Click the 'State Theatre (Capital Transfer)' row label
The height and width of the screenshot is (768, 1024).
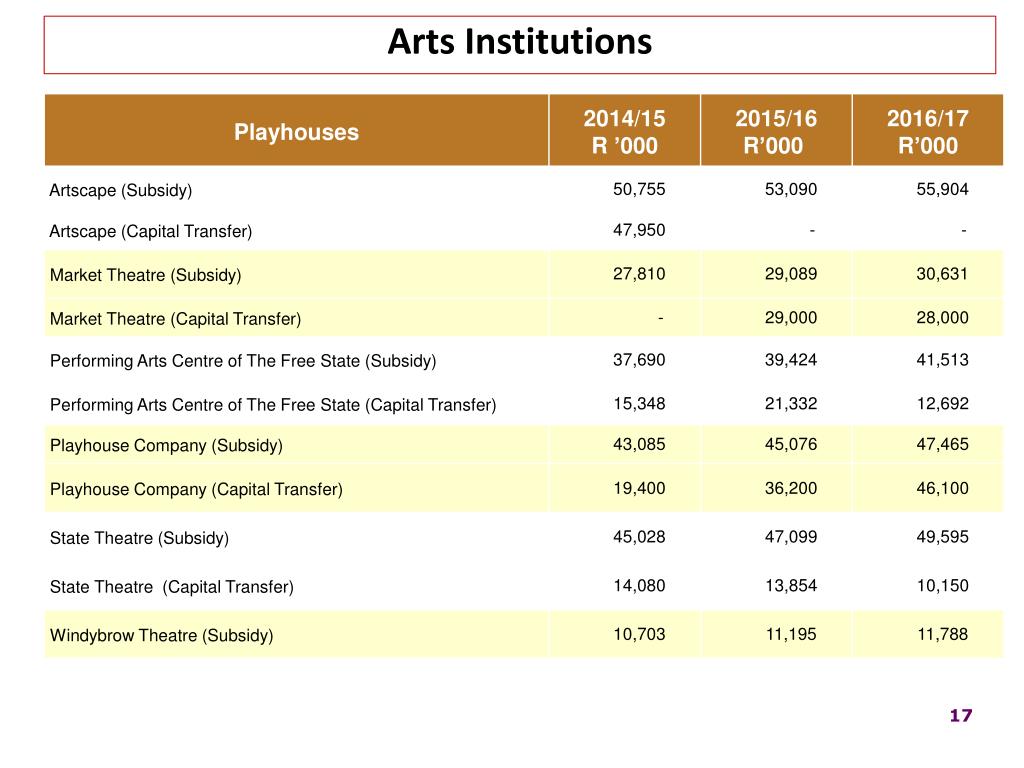tap(172, 587)
